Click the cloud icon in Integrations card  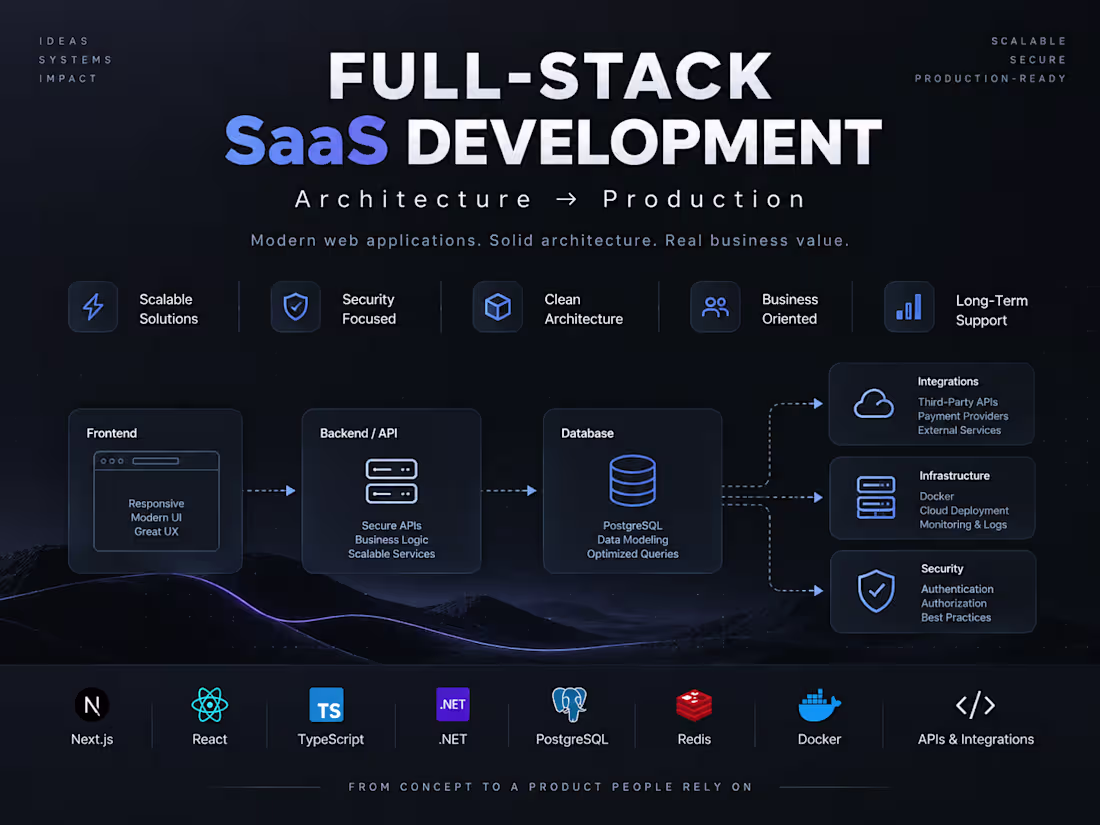coord(873,404)
